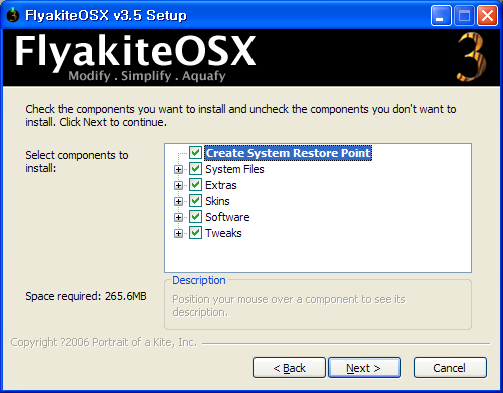The image size is (503, 393).
Task: Expand the System Files tree node
Action: (x=178, y=169)
